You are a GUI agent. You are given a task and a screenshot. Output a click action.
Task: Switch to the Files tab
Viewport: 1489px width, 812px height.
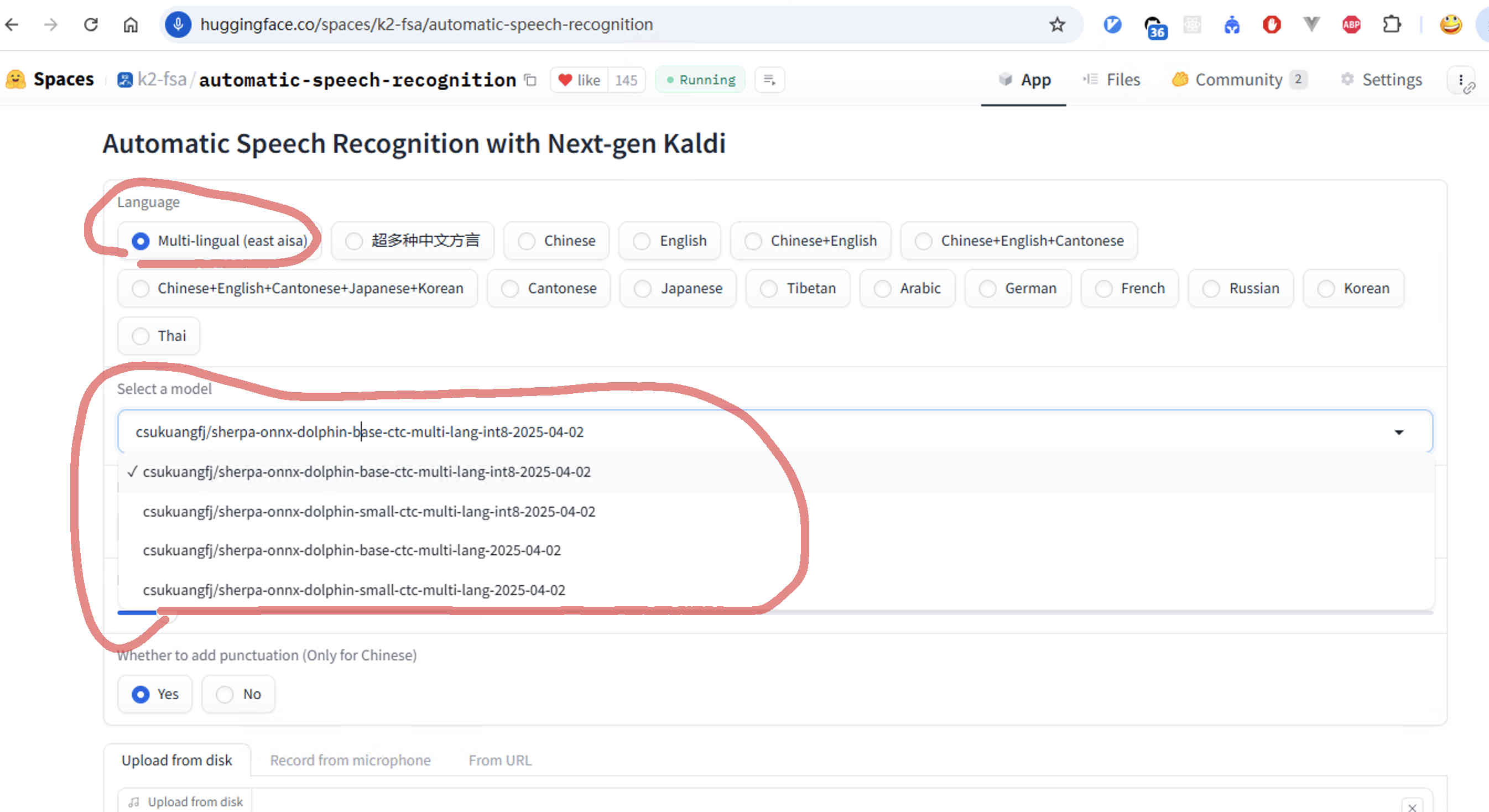(1111, 80)
